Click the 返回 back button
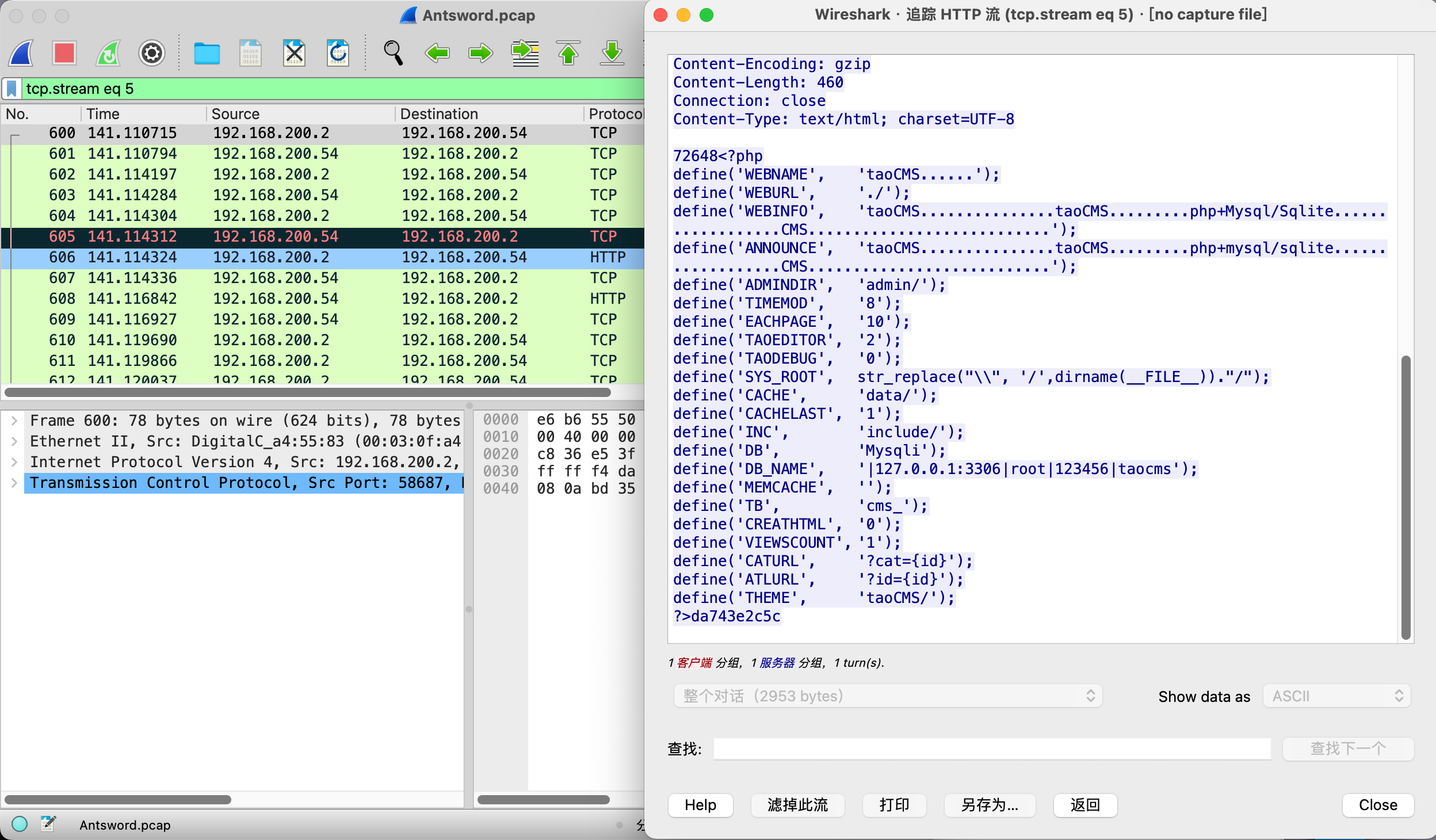The height and width of the screenshot is (840, 1436). coord(1085,805)
